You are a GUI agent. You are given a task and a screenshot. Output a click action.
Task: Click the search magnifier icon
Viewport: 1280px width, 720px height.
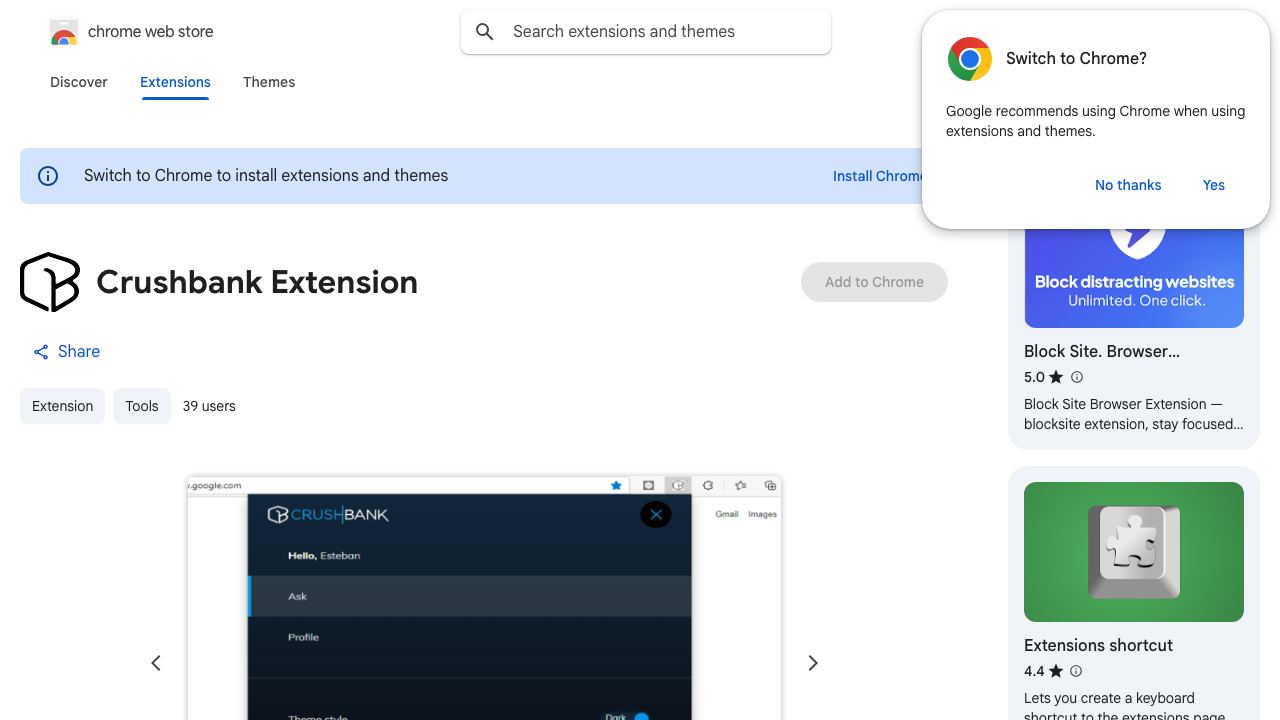pos(485,32)
